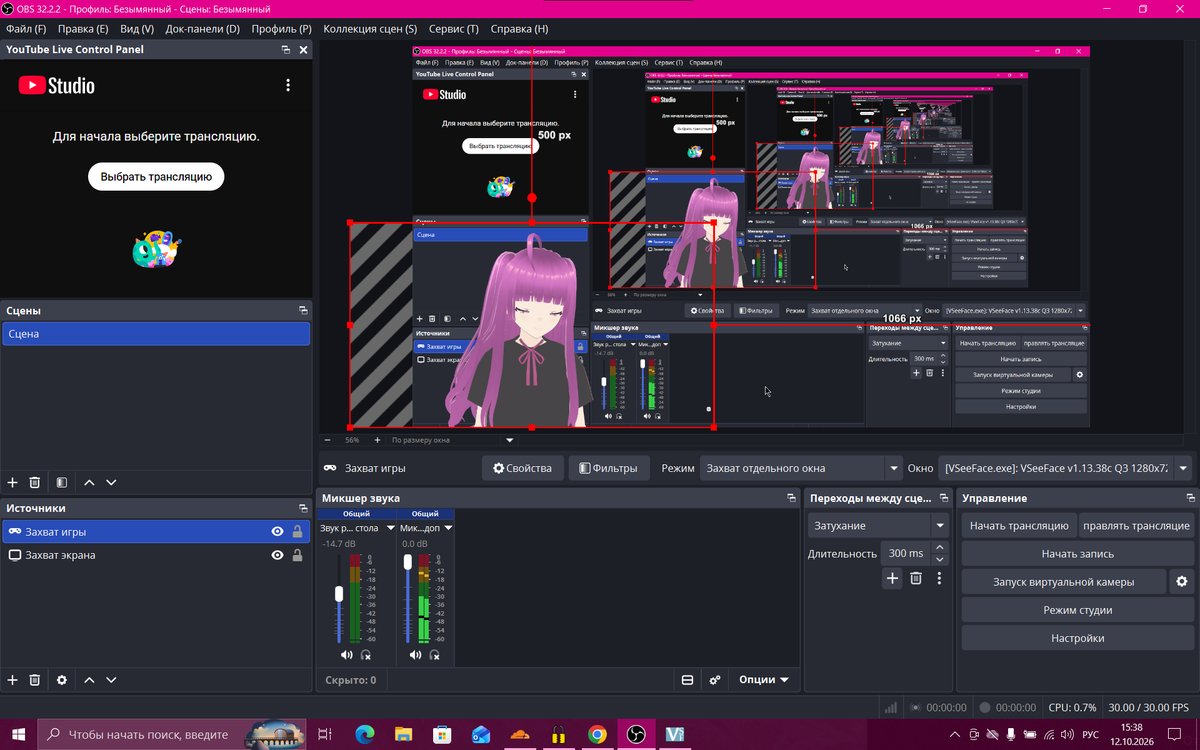Zoom in the preview with plus icon
Screen dimensions: 1200x750
point(377,440)
